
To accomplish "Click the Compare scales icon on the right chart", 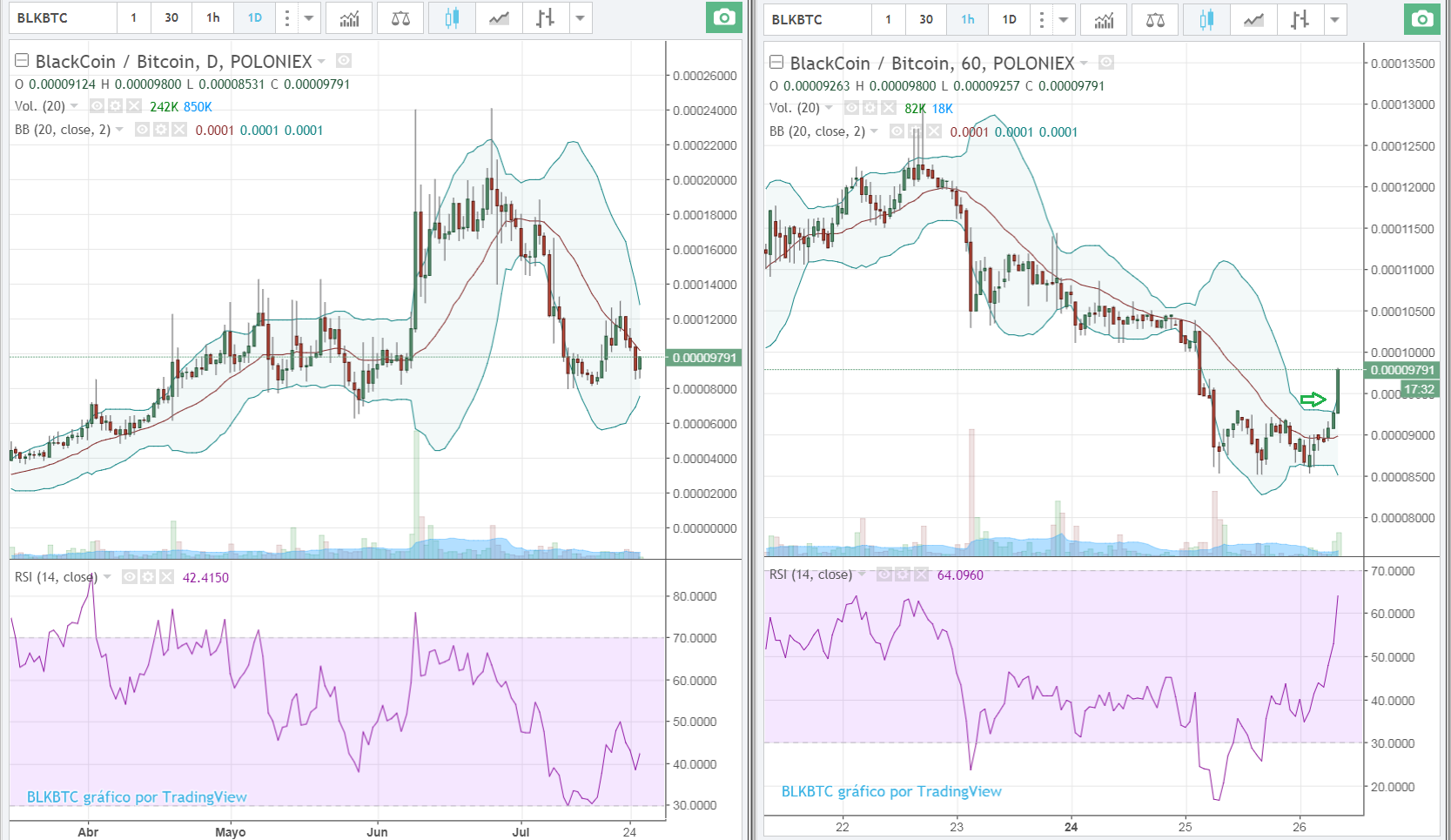I will [1155, 17].
